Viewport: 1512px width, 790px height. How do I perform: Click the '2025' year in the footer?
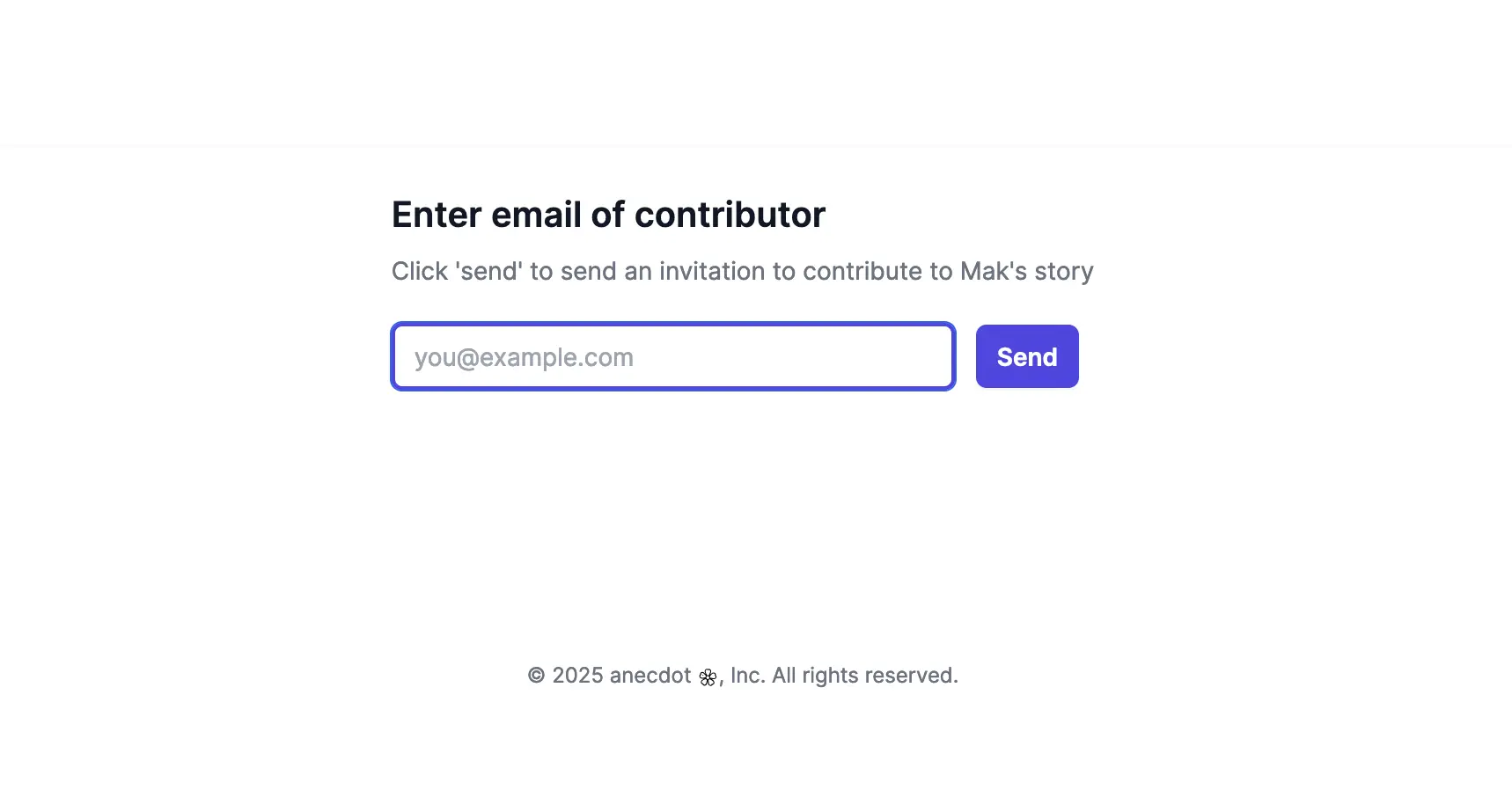[x=577, y=676]
